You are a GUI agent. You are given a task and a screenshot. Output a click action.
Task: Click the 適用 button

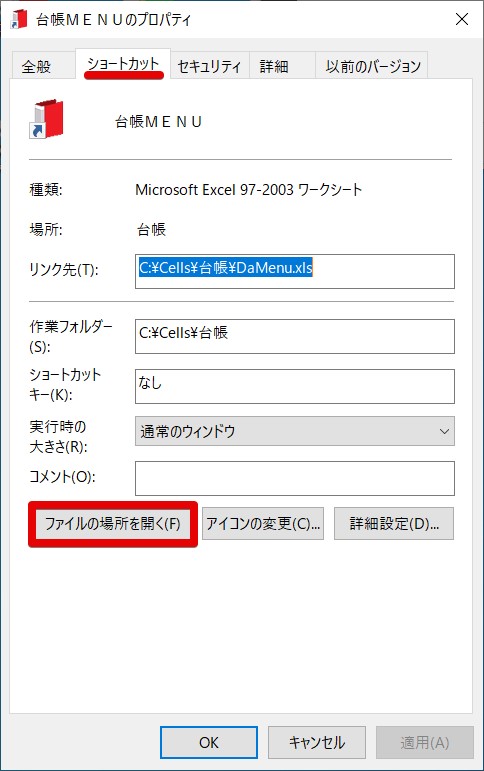click(424, 742)
